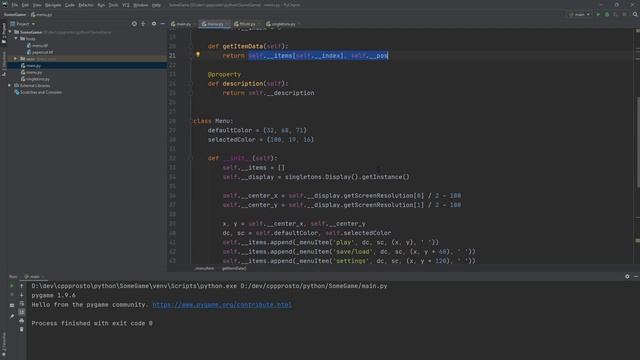The width and height of the screenshot is (640, 360).
Task: Select the main tab in Run panel
Action: (x=34, y=277)
